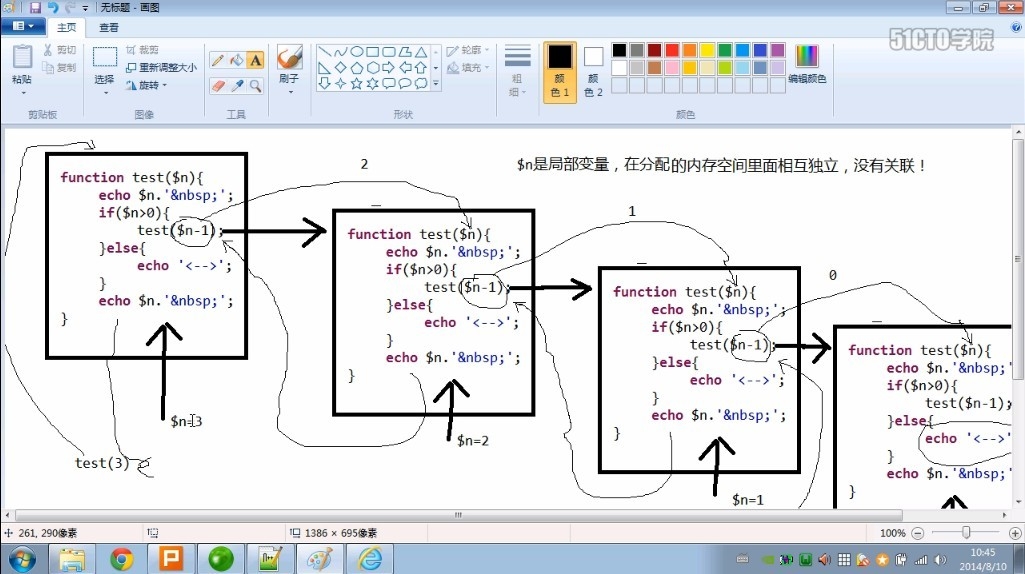Viewport: 1025px width, 574px height.
Task: Open the 轮廓 outline dropdown
Action: tap(468, 50)
